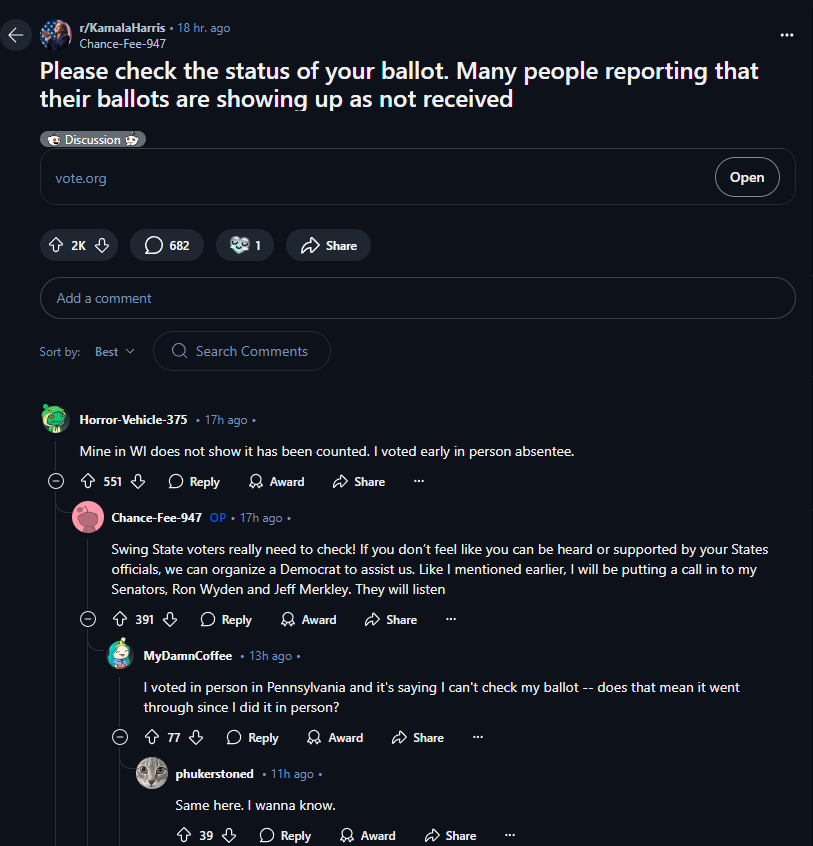813x846 pixels.
Task: Click the back arrow icon
Action: click(16, 36)
